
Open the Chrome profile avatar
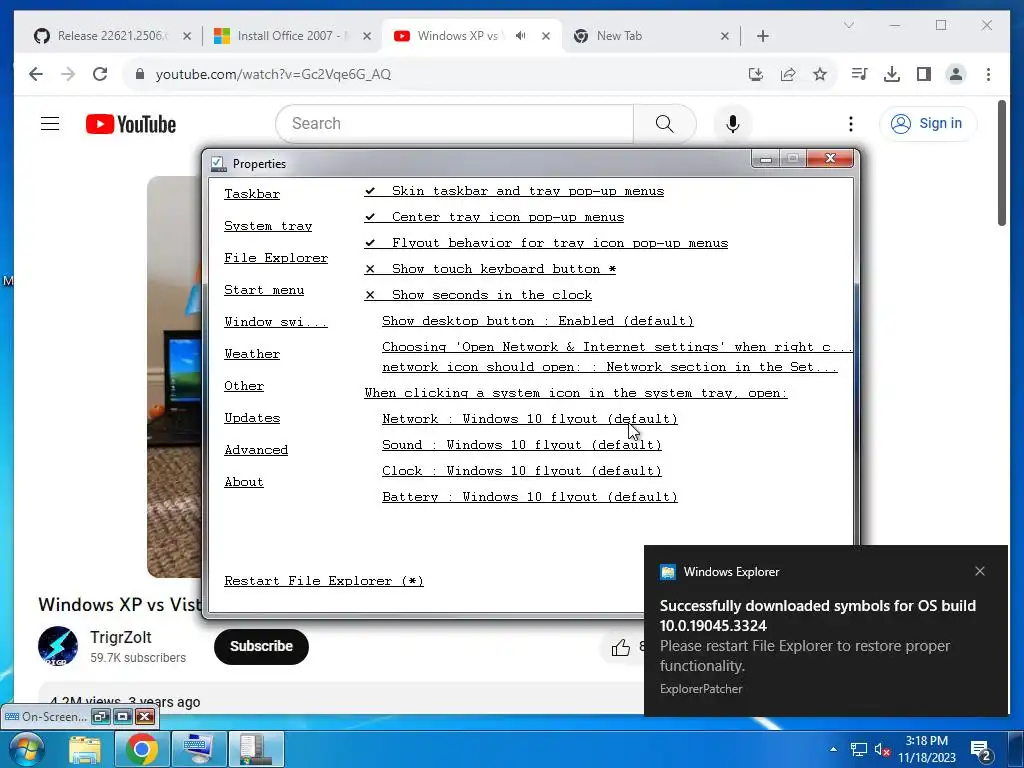pos(955,74)
